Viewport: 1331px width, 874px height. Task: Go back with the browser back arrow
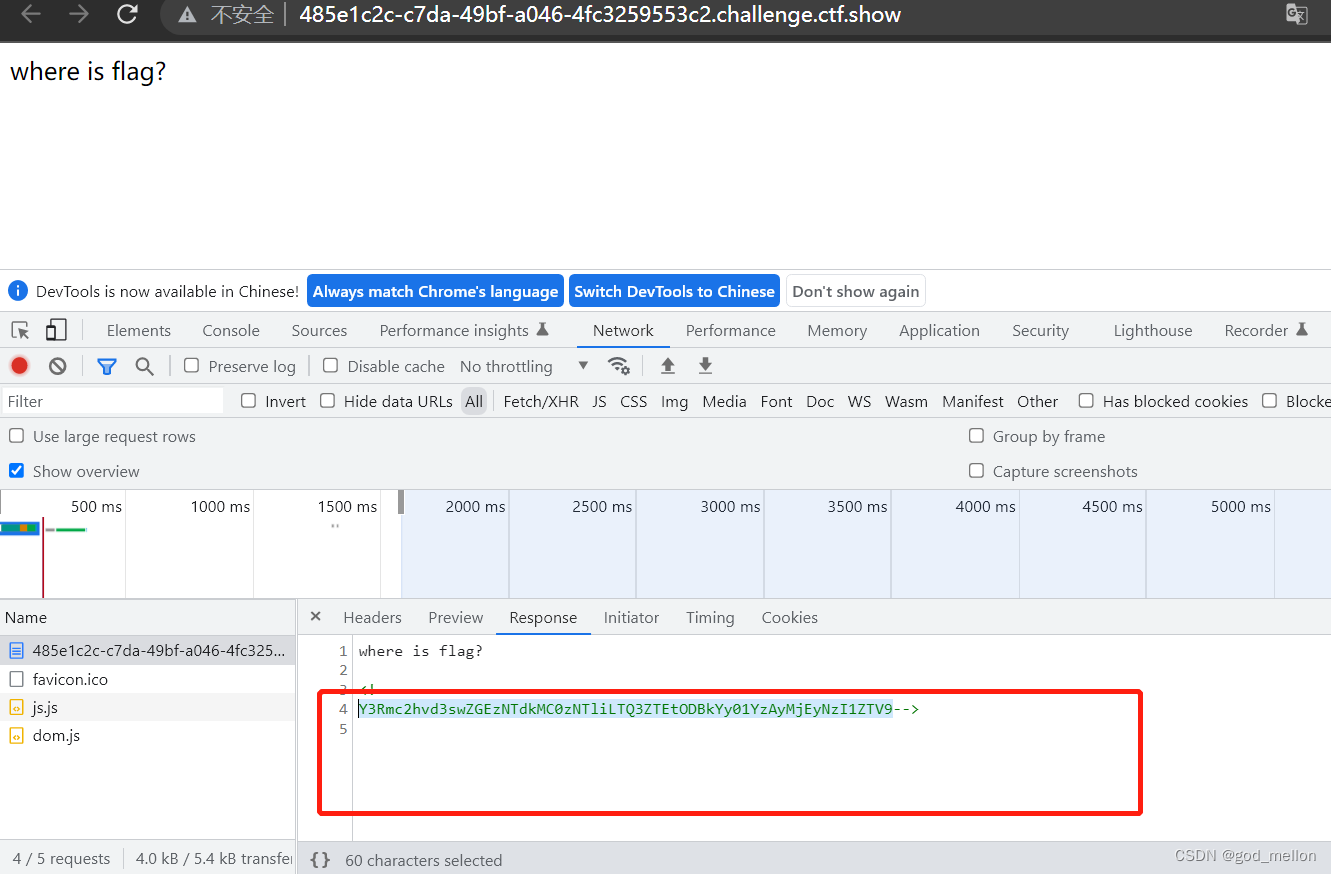31,14
